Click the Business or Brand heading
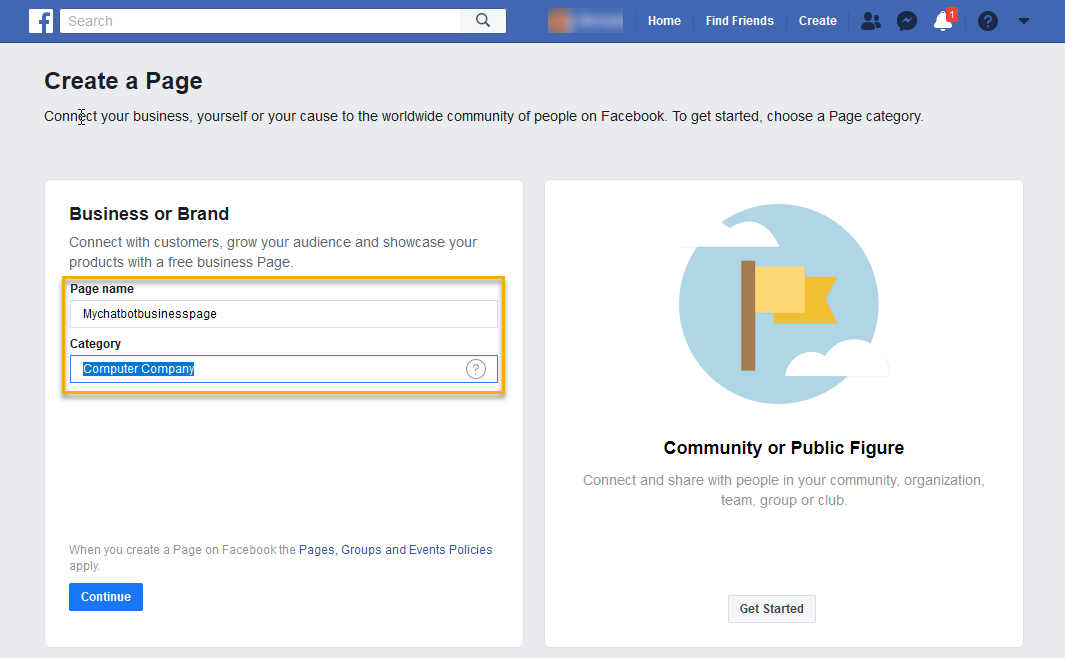The image size is (1065, 658). point(149,214)
